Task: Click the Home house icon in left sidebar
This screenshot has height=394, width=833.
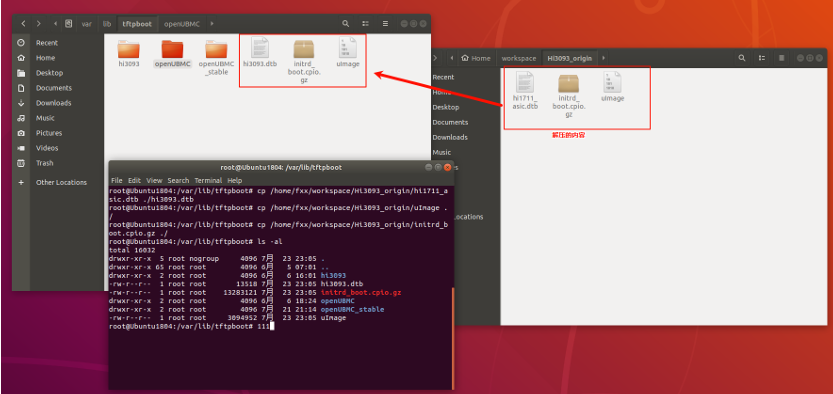Action: [x=21, y=58]
